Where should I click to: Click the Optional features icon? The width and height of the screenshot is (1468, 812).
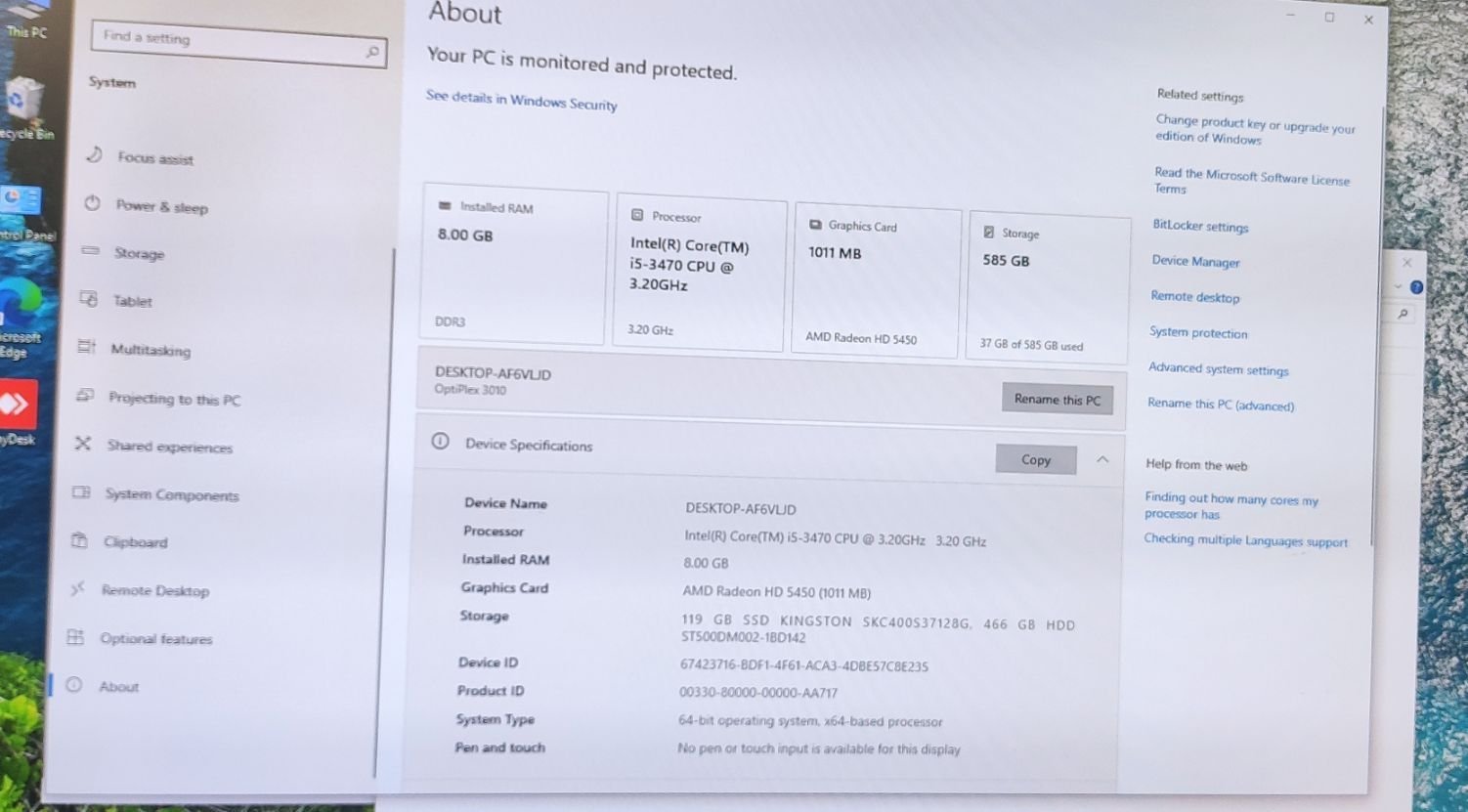(75, 637)
